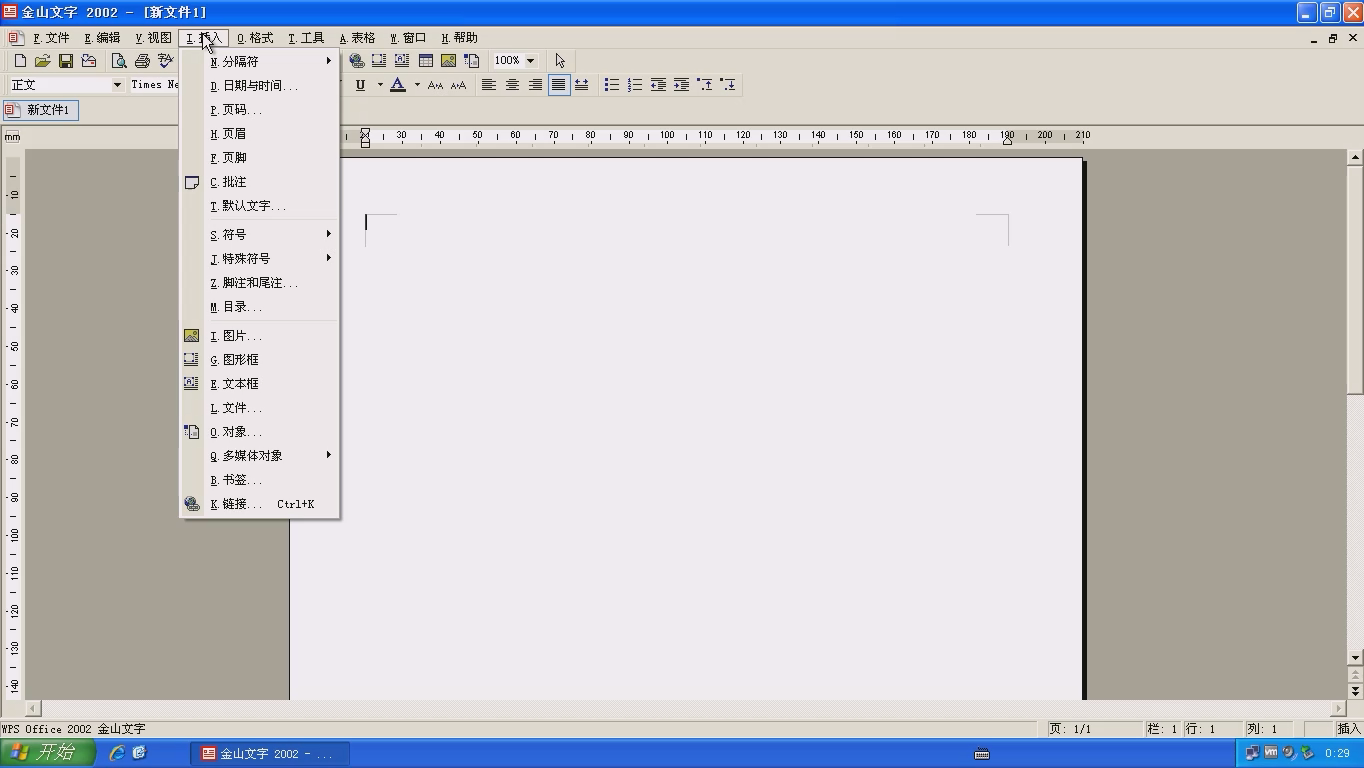The width and height of the screenshot is (1364, 768).
Task: Insert a text box from the toolbar
Action: [402, 61]
